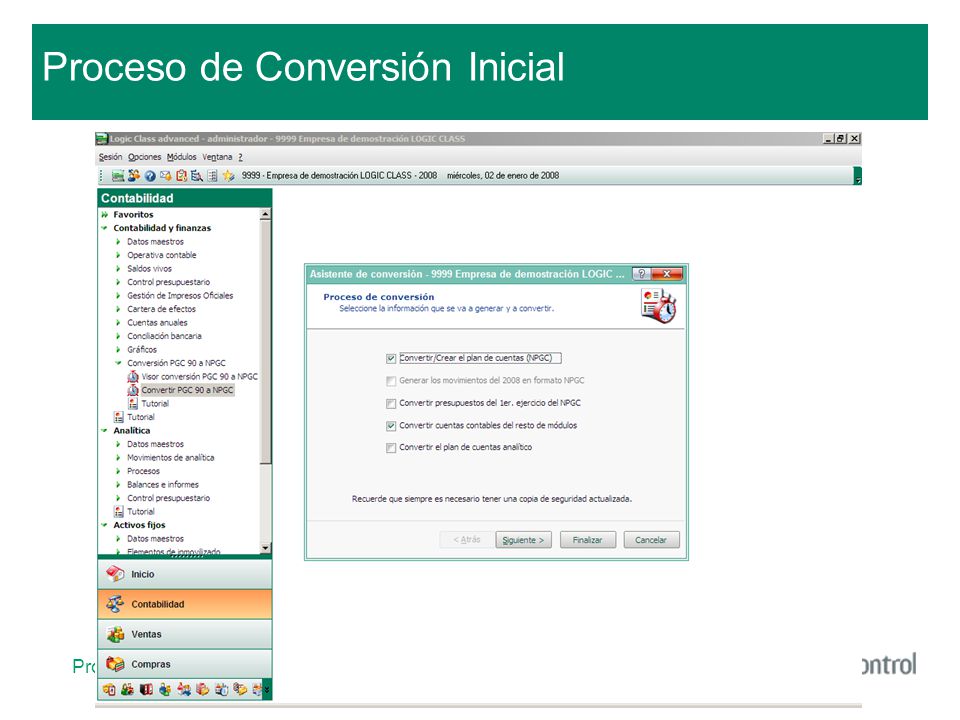Click the tree vertical scrollbar thumb
The image size is (960, 720).
(x=265, y=342)
